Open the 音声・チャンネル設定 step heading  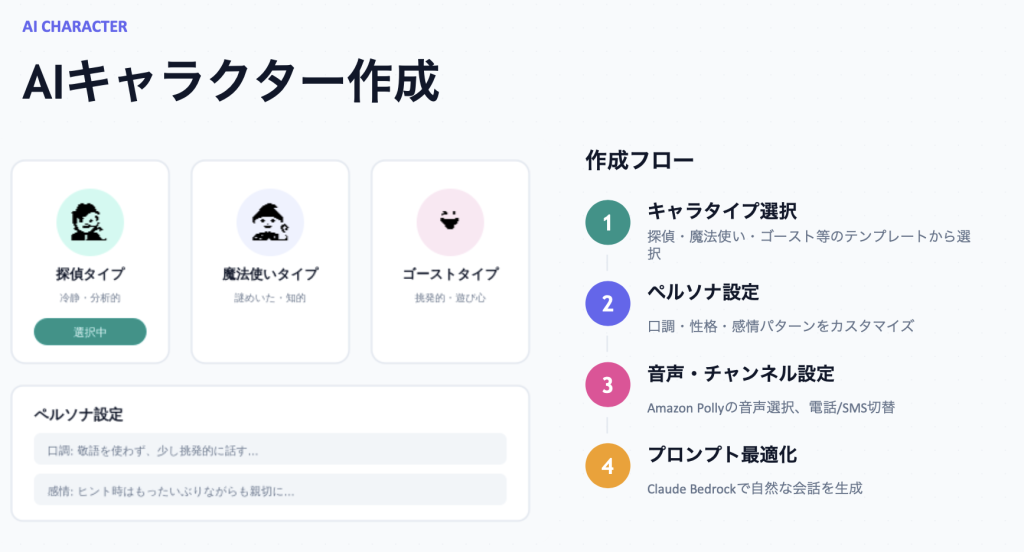click(x=740, y=374)
